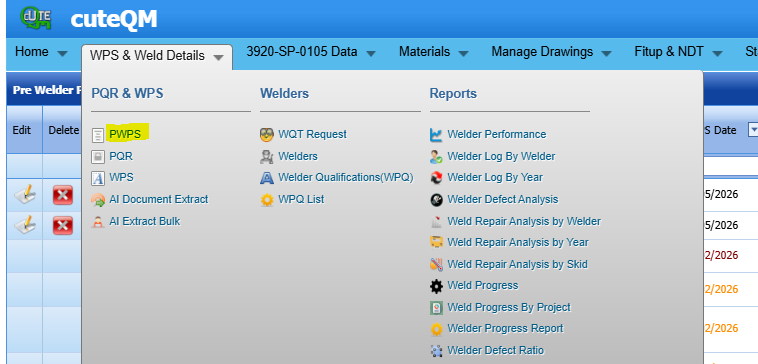Open the Materials menu
Viewport: 758px width, 364px height.
pos(424,52)
